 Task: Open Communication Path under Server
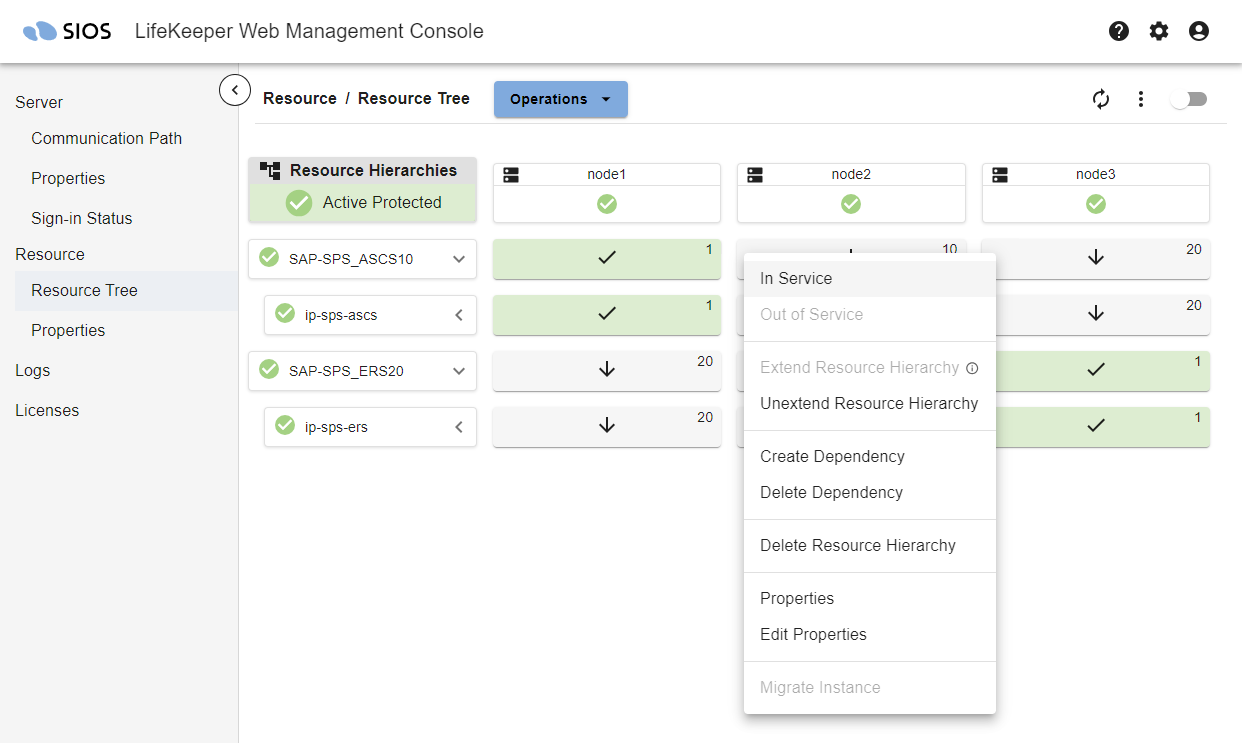point(107,138)
